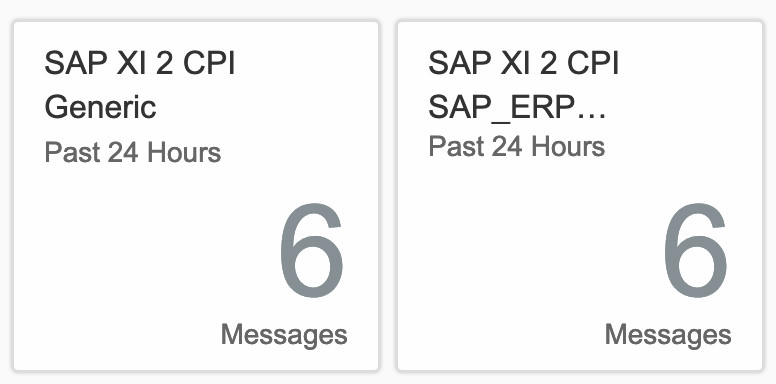Select the left monitoring tile showing 6 messages

point(196,195)
